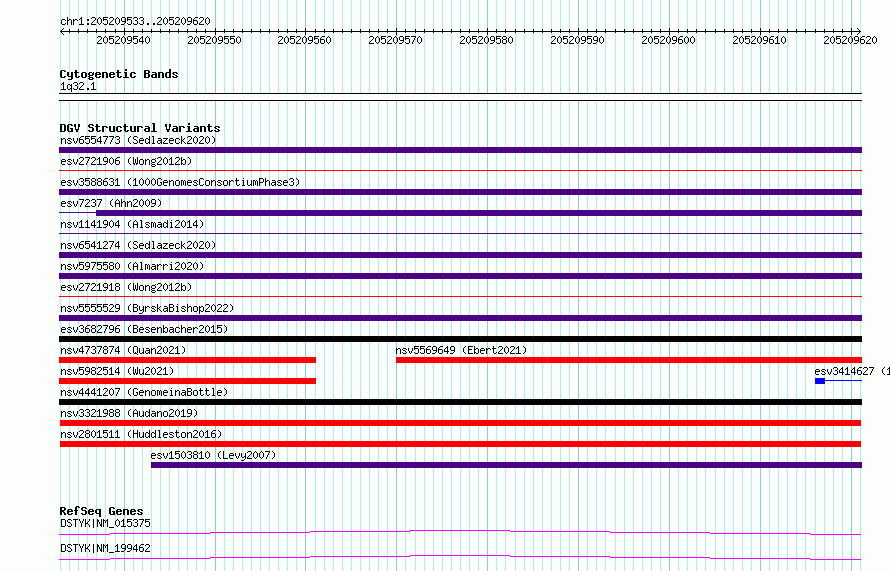This screenshot has height=571, width=890.
Task: Click the purple bar under esv1503810 (Levy2007)
Action: tap(506, 465)
